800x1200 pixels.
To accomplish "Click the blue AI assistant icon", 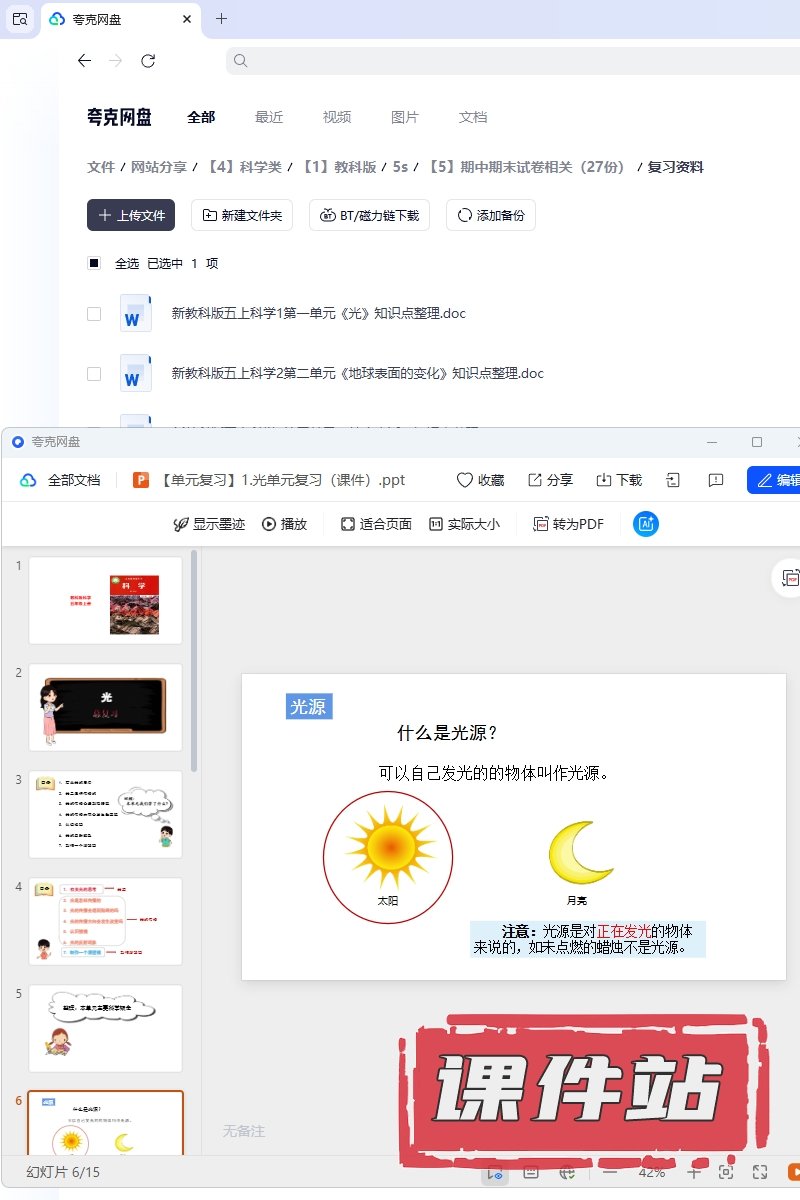I will point(646,524).
